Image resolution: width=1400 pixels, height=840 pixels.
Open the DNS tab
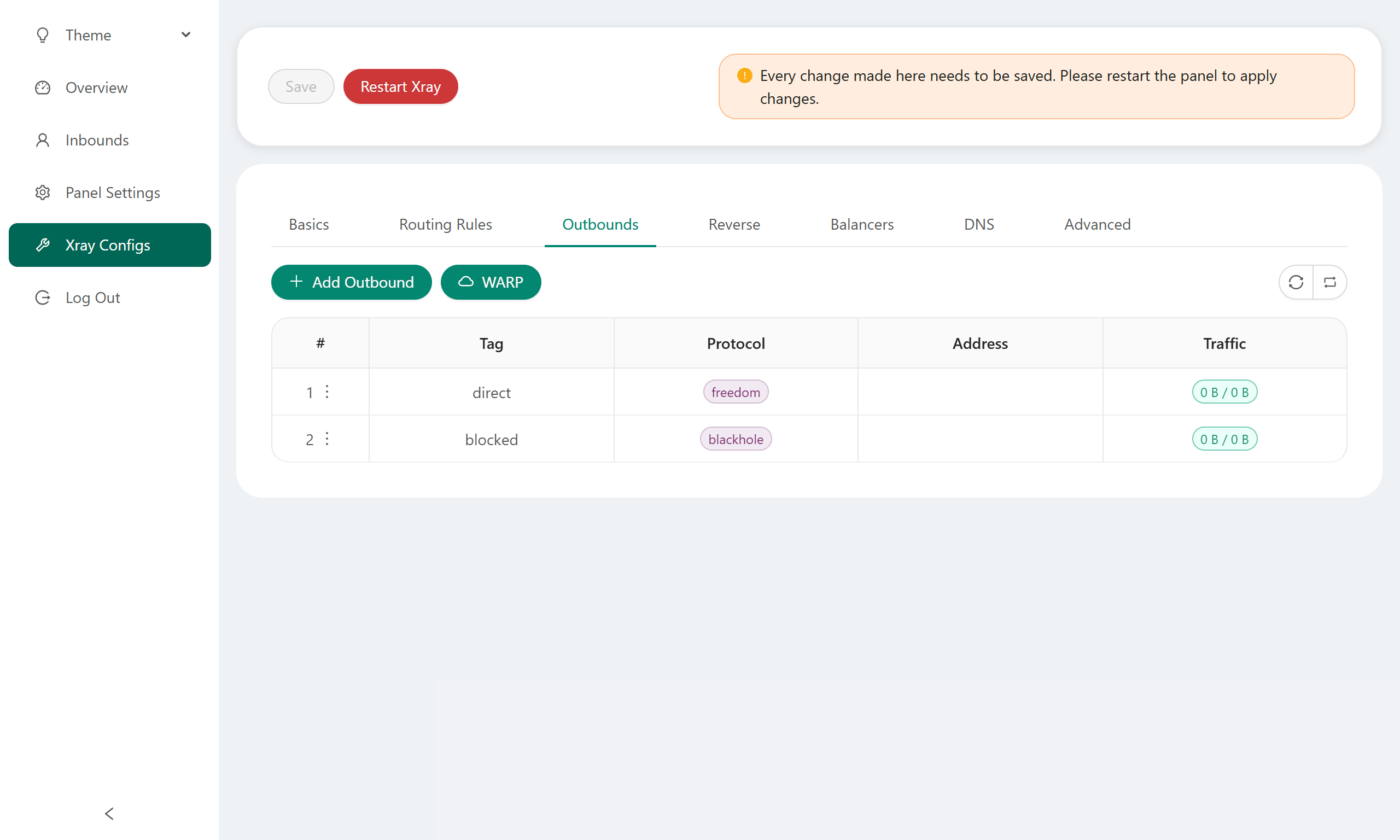pyautogui.click(x=978, y=224)
